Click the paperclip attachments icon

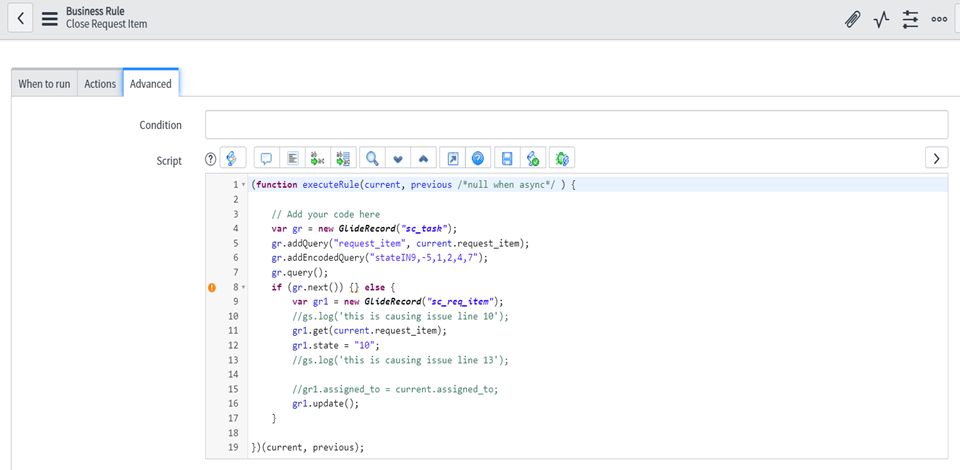[852, 20]
